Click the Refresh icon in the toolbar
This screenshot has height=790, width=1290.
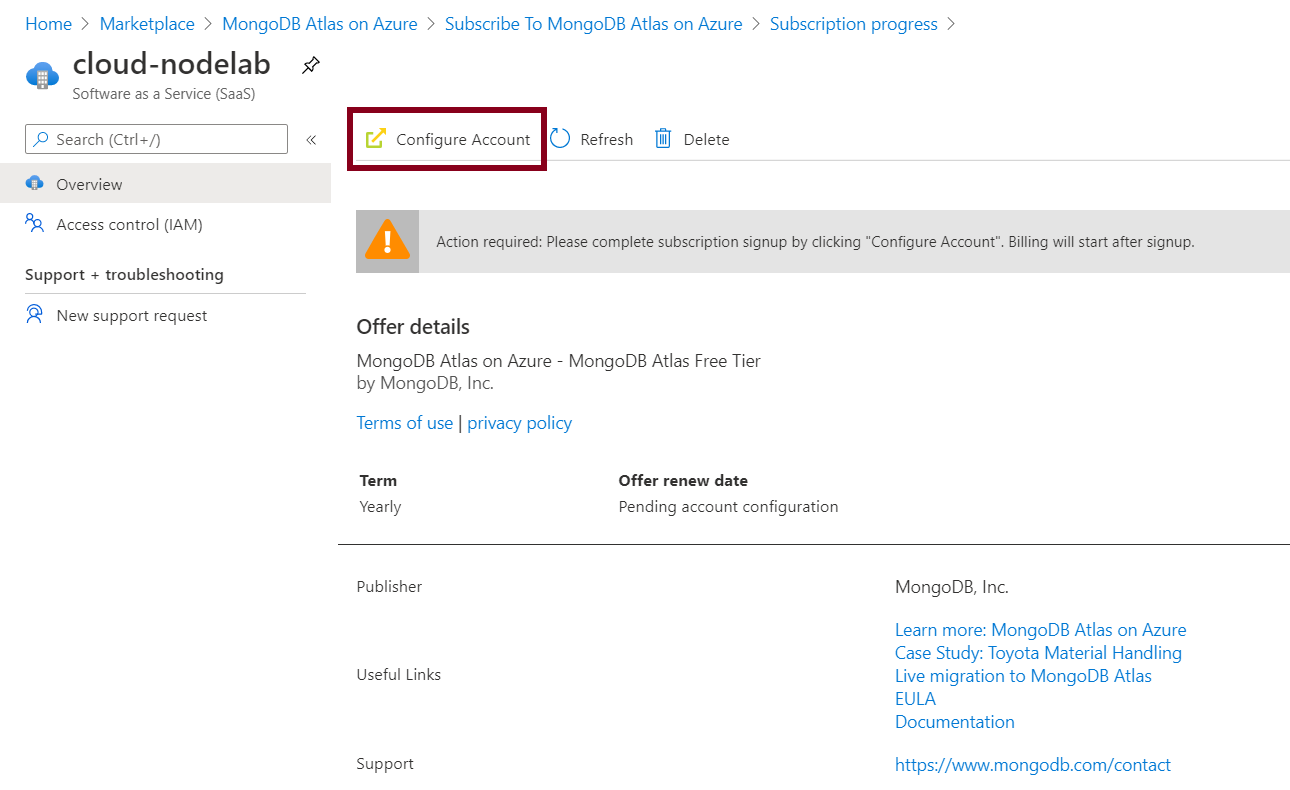[x=560, y=138]
